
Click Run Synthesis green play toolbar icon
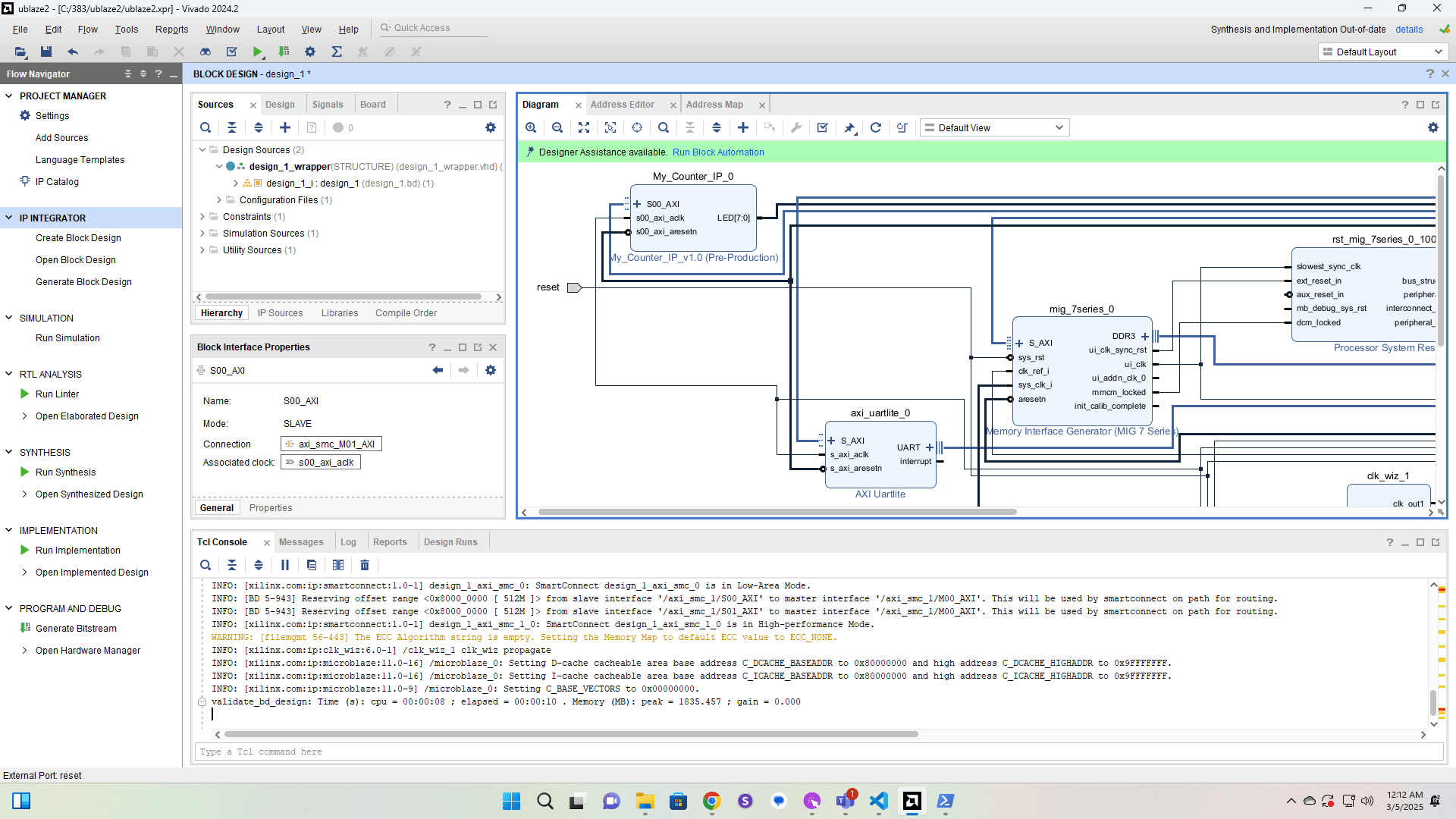(x=258, y=52)
